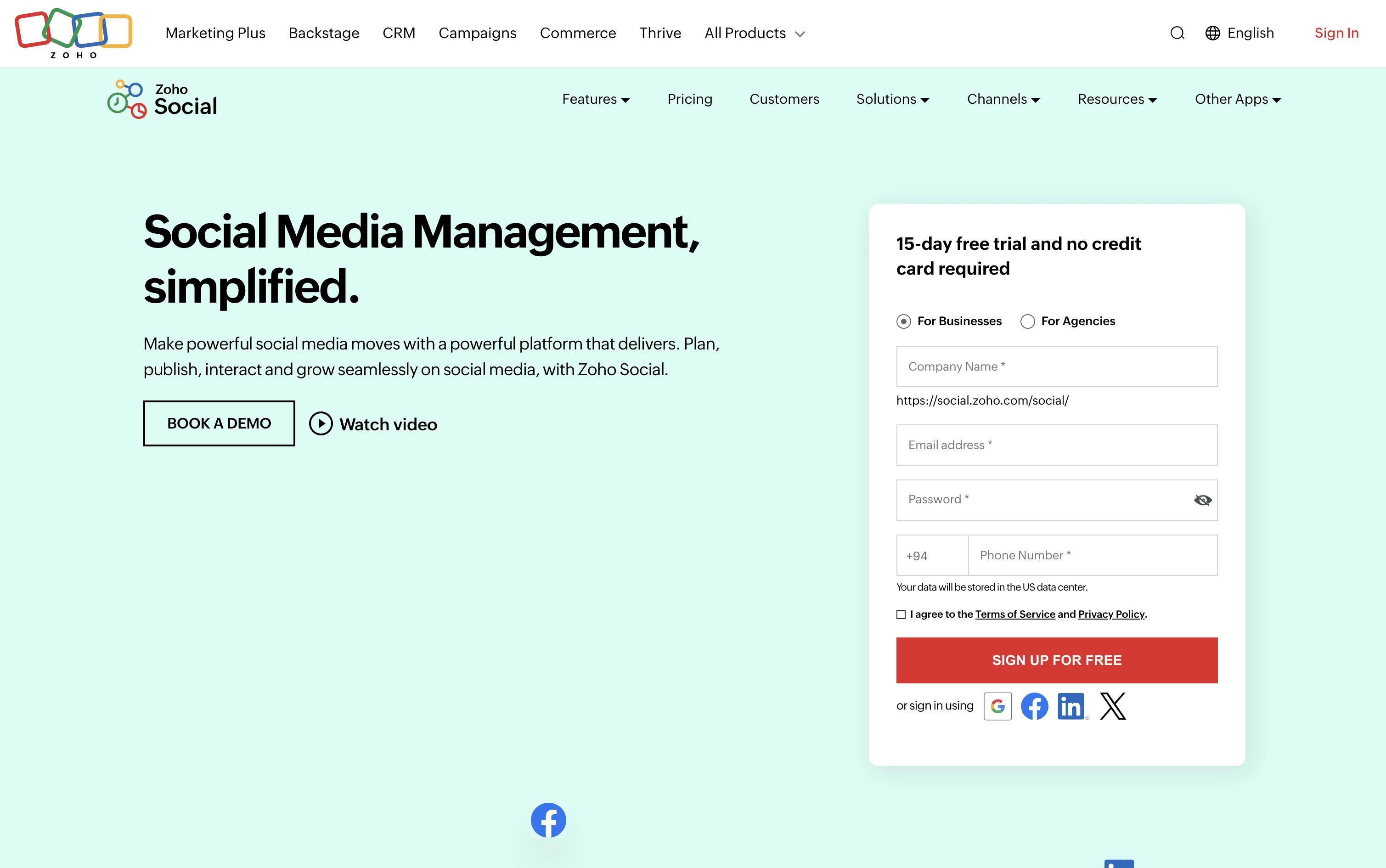Click the floating Facebook icon below hero
This screenshot has width=1386, height=868.
tap(548, 820)
